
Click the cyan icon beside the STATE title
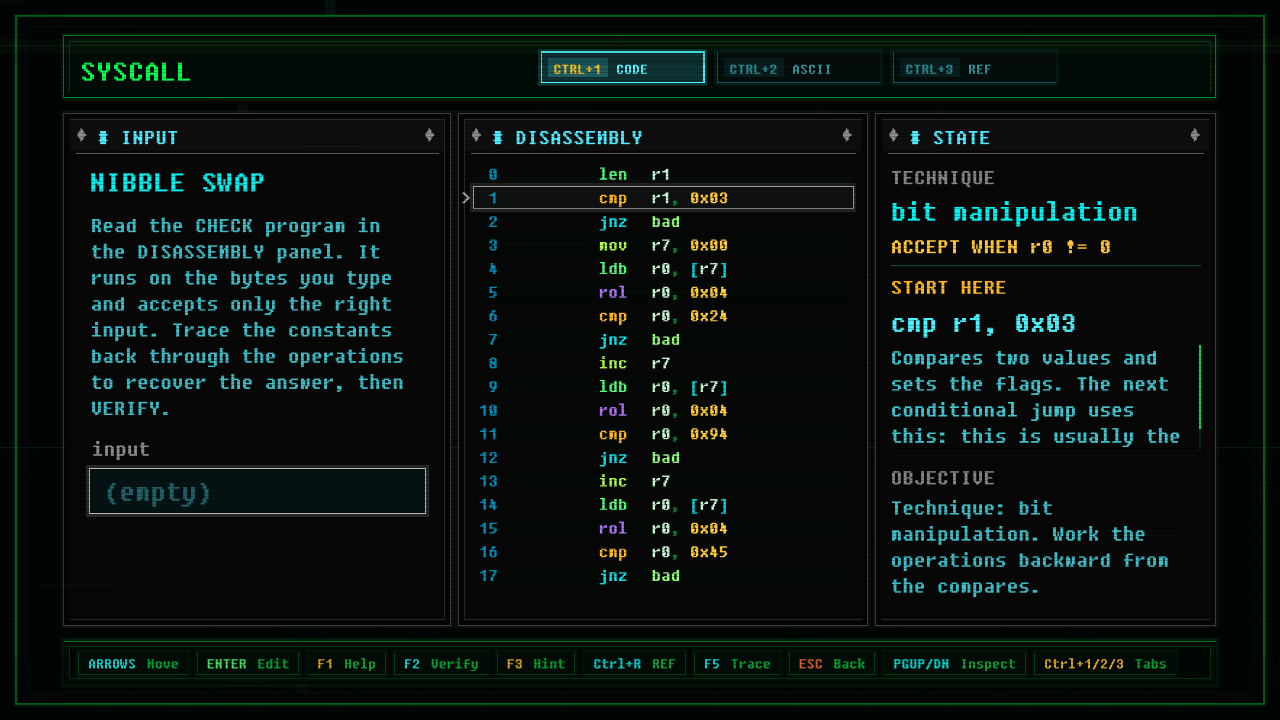pos(915,137)
